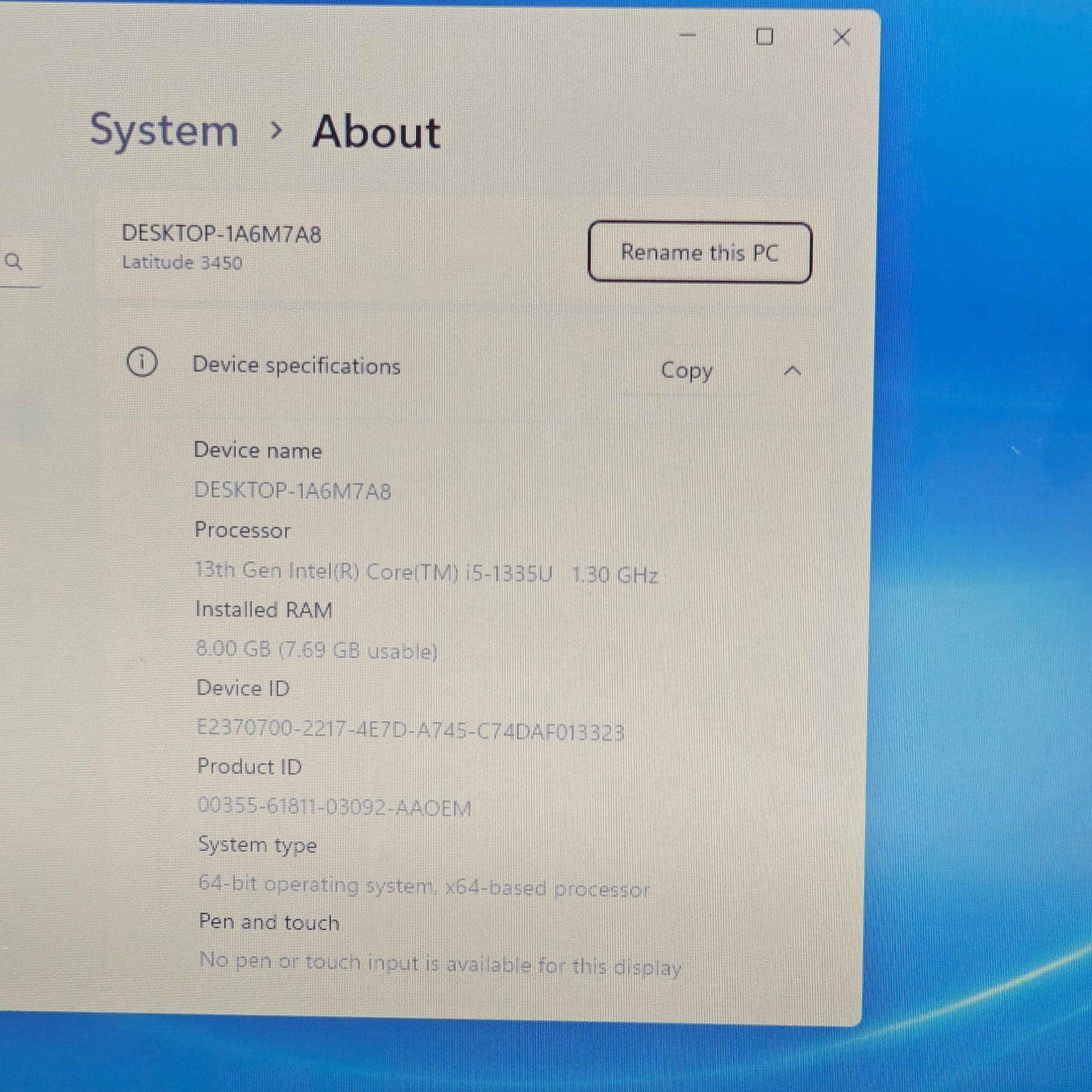Screen dimensions: 1092x1092
Task: Click the Device specifications info icon
Action: click(142, 362)
